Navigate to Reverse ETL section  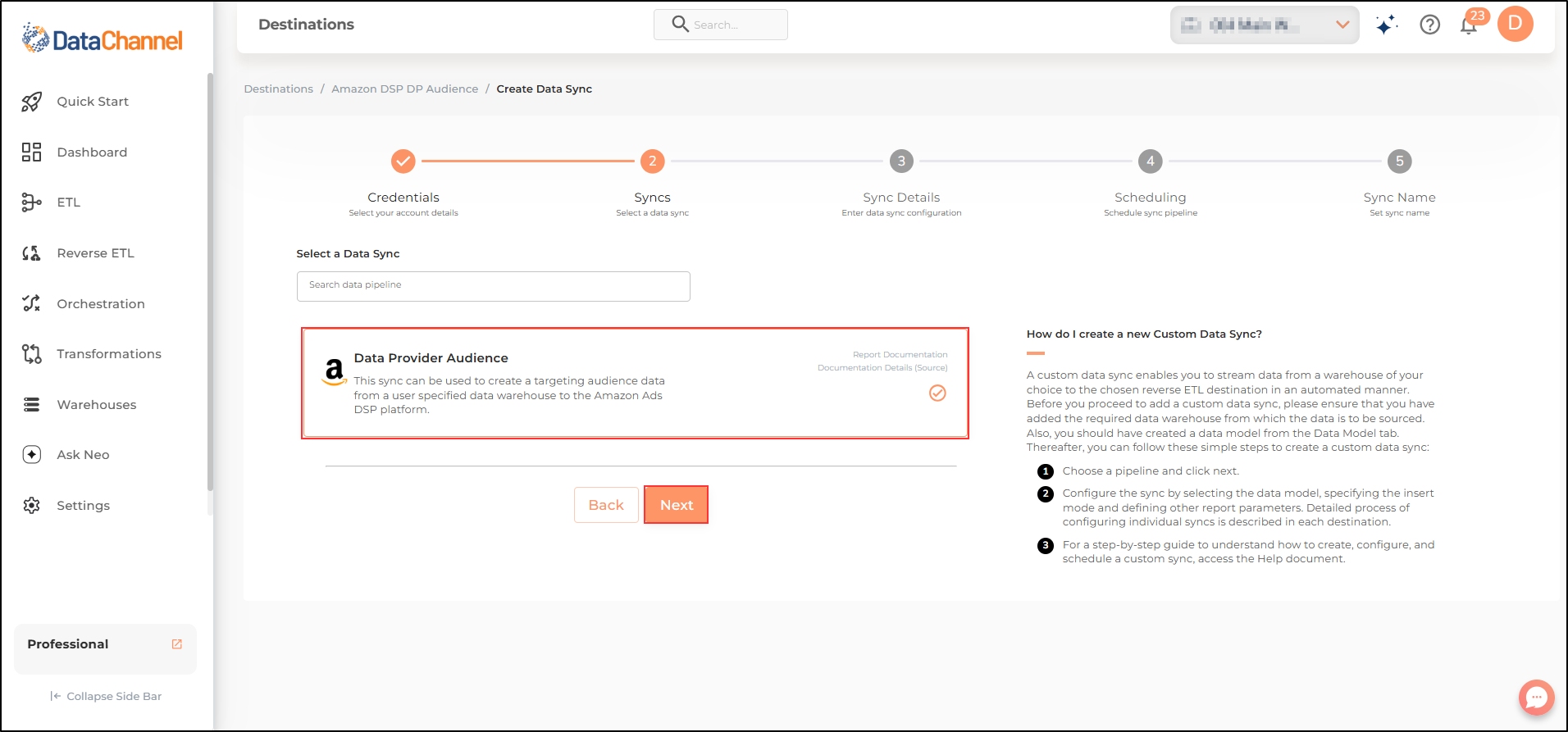pos(95,253)
